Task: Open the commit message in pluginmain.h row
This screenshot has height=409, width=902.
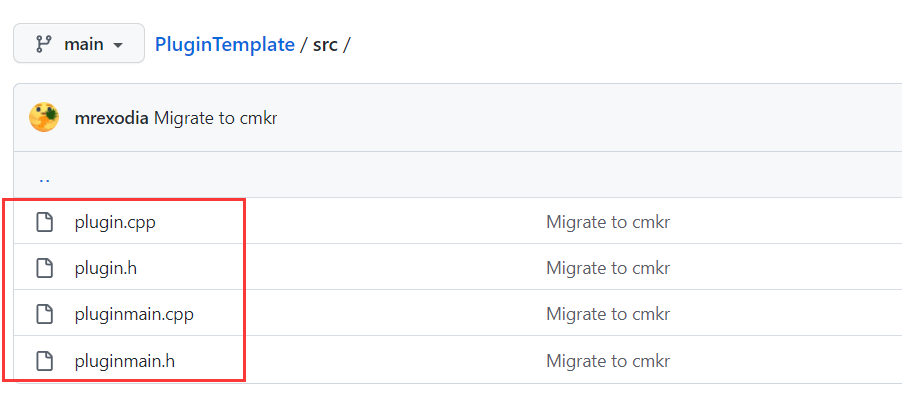Action: [x=608, y=361]
